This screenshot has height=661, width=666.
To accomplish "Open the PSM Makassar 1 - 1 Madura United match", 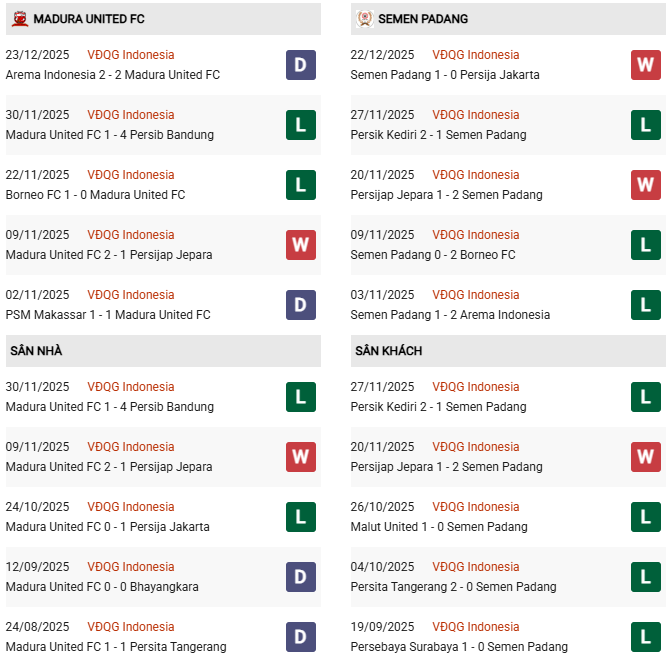I will pyautogui.click(x=108, y=315).
